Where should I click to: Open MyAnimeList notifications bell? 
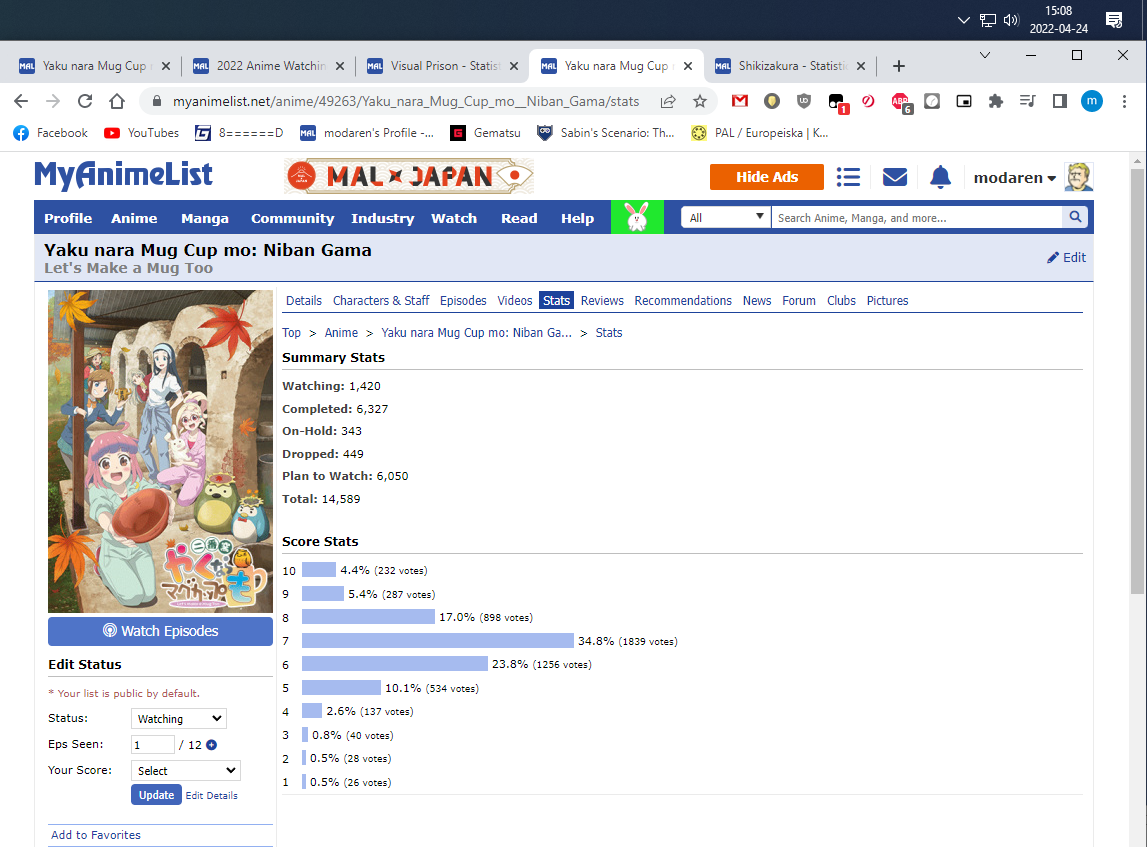(x=940, y=177)
